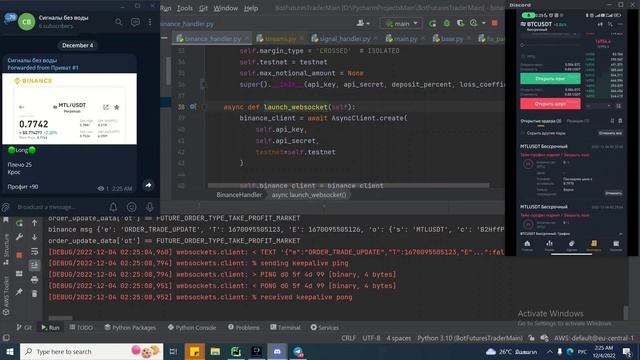Toggle hide other pairs checkbox in Binance
This screenshot has height=360, width=640.
click(523, 133)
